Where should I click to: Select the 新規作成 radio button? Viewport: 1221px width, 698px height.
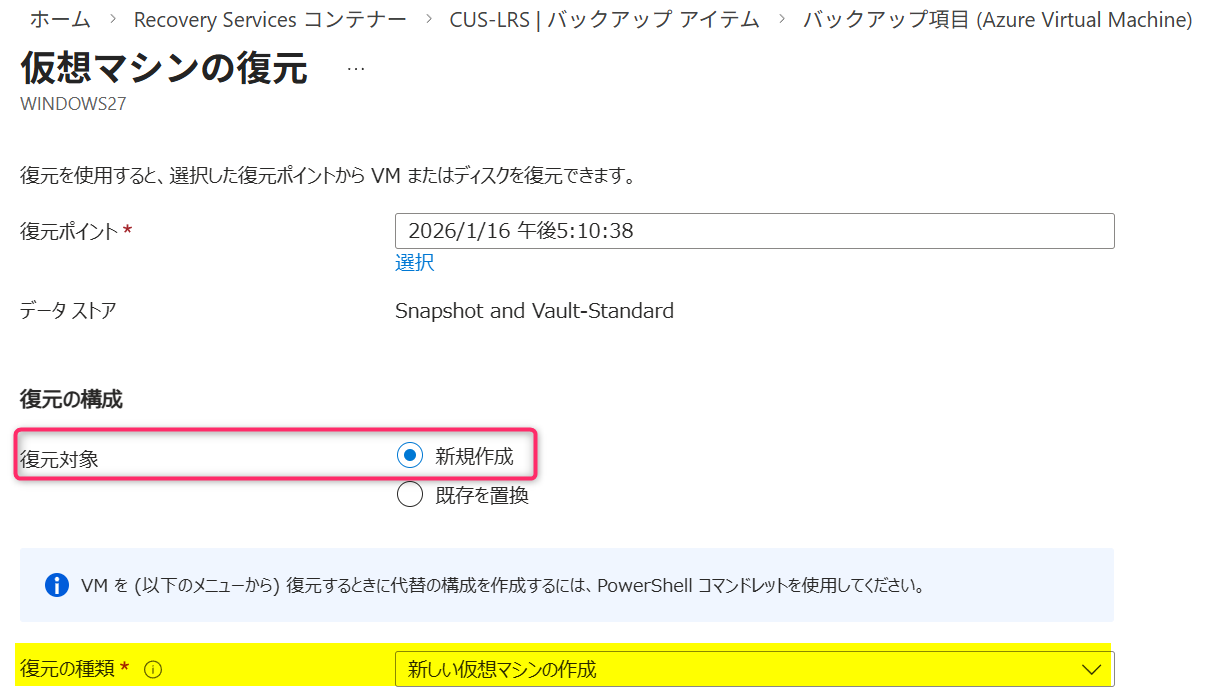410,456
